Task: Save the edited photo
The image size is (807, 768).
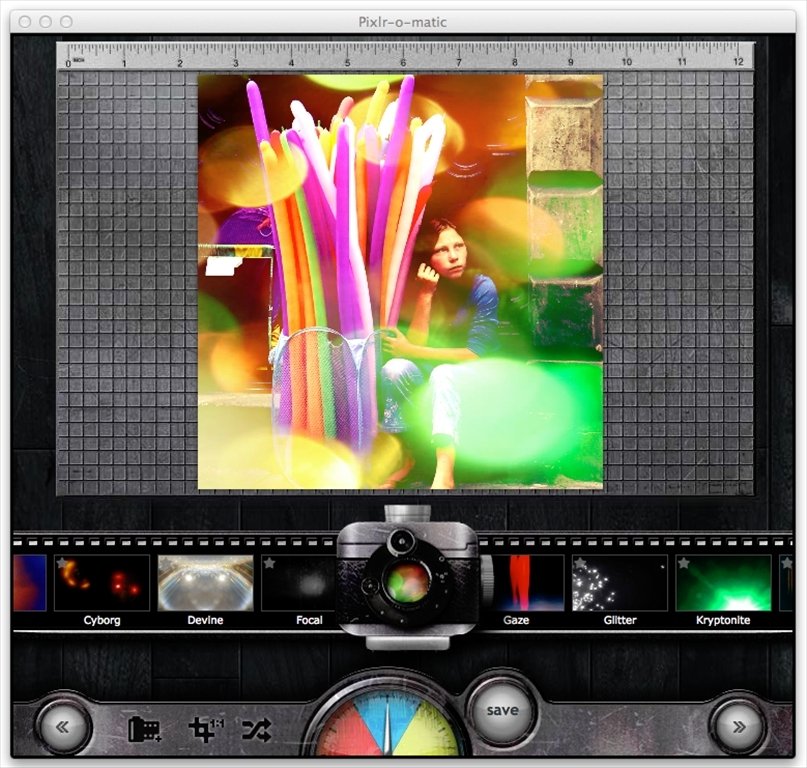Action: tap(502, 710)
